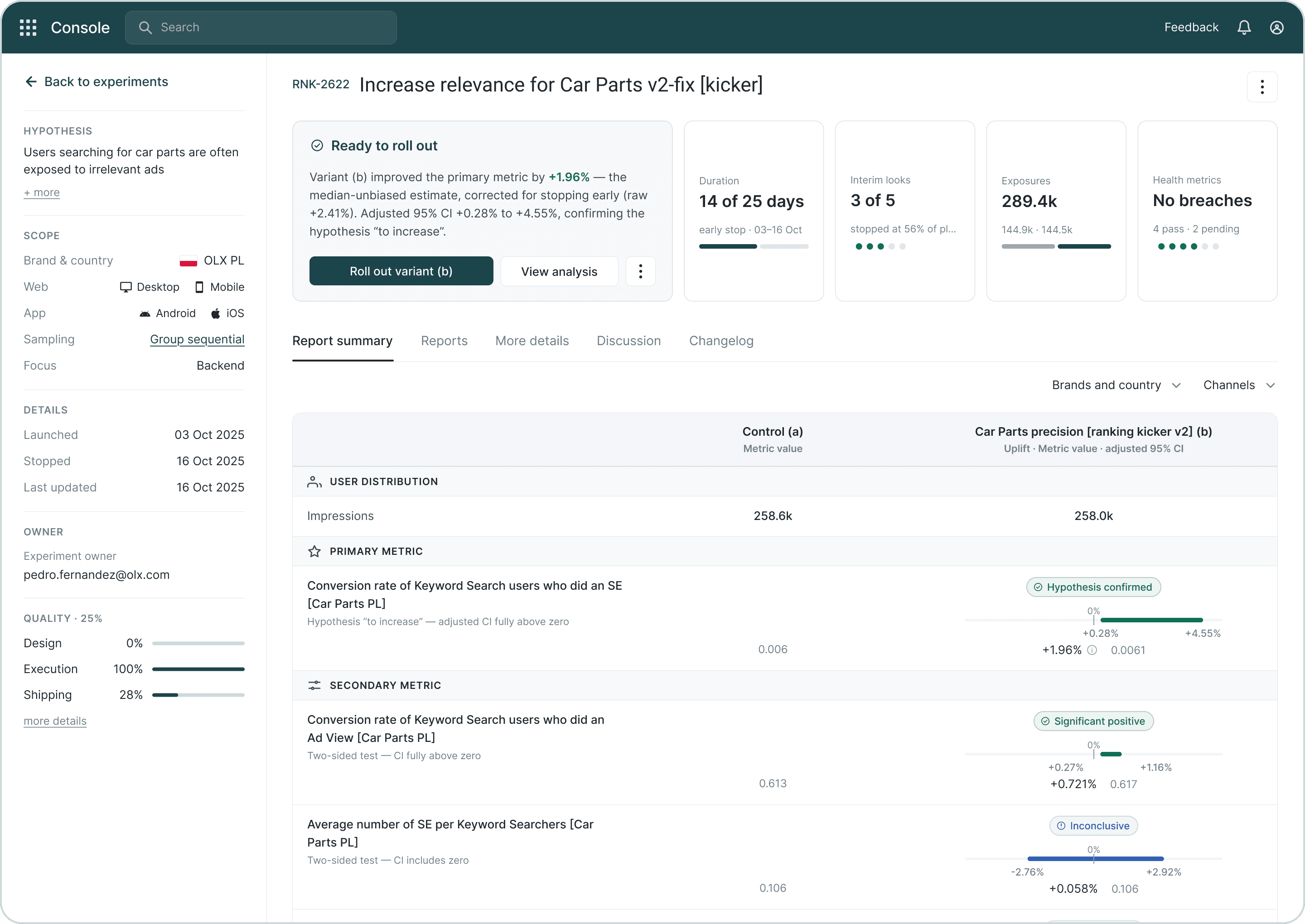
Task: Expand the Channels dropdown
Action: pyautogui.click(x=1238, y=385)
